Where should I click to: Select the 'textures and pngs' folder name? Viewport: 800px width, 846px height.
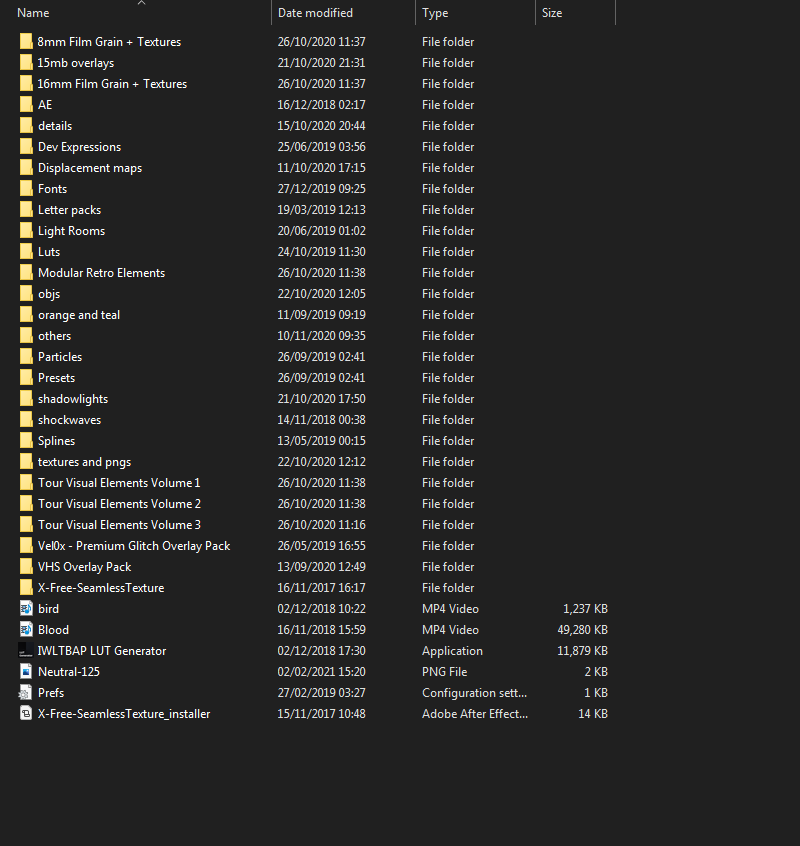84,462
